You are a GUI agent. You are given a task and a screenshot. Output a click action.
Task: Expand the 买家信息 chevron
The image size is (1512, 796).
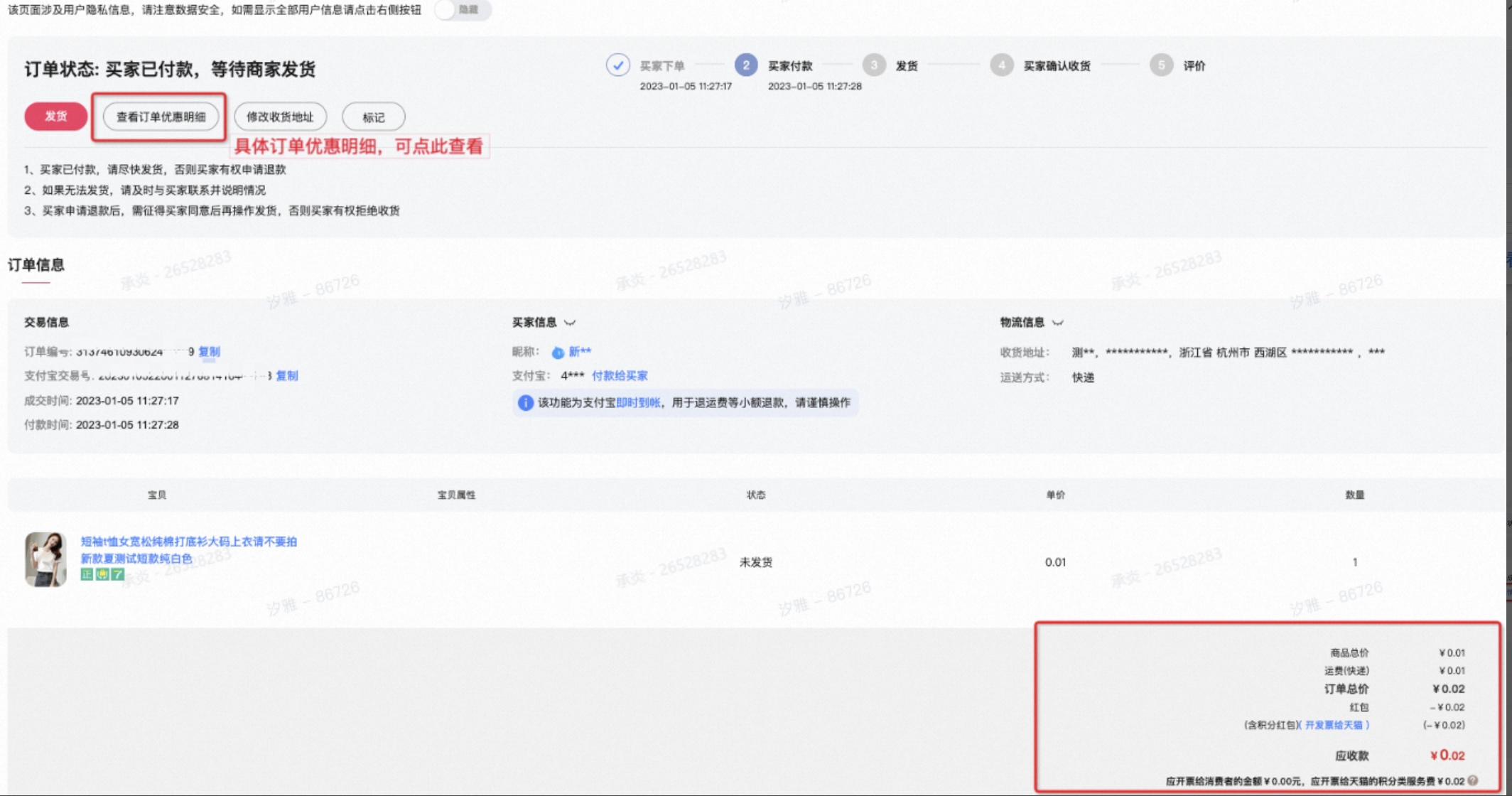pos(569,323)
